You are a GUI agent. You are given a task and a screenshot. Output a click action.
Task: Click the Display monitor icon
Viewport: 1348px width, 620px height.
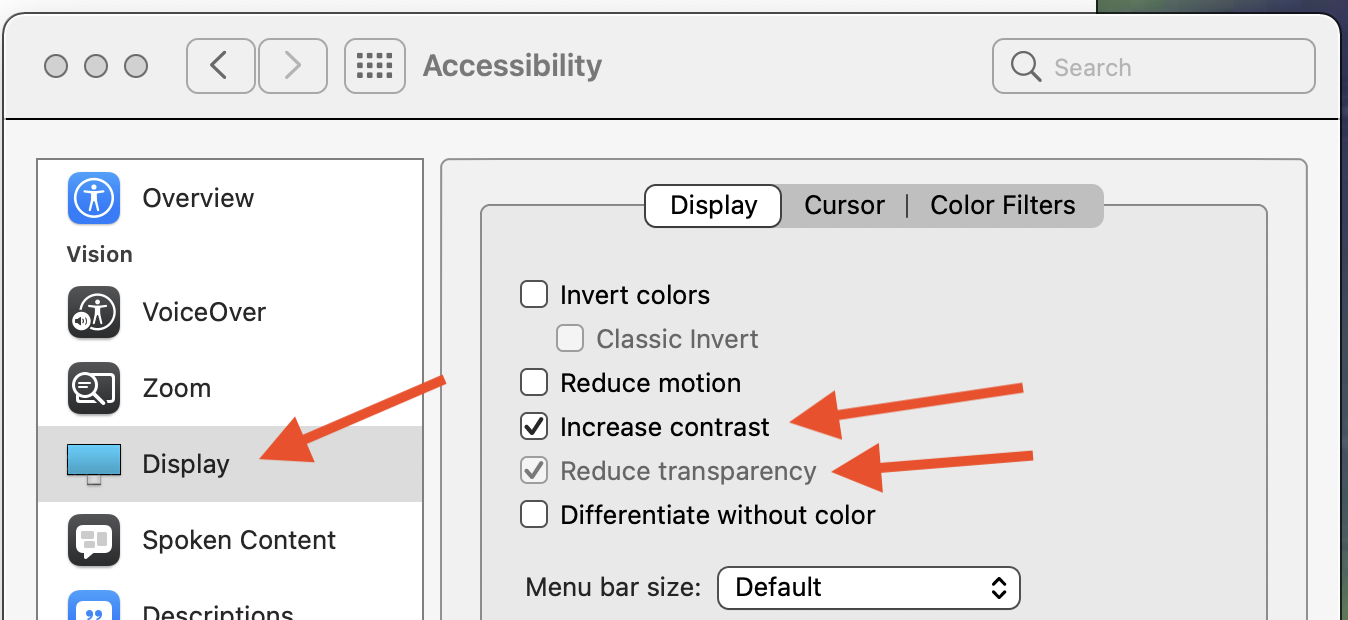(x=94, y=463)
